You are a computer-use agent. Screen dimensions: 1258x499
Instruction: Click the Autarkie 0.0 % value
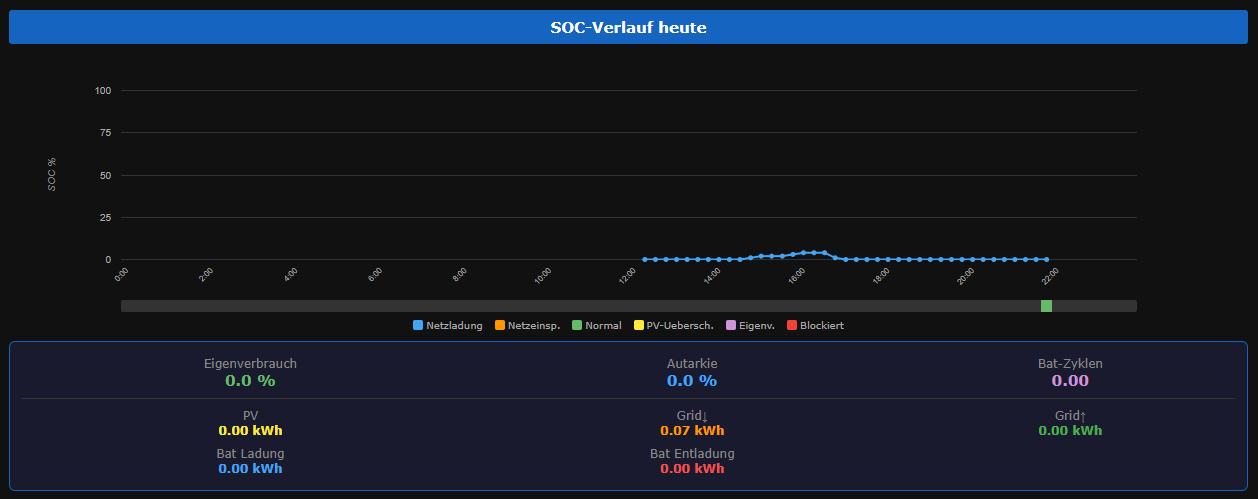[692, 381]
